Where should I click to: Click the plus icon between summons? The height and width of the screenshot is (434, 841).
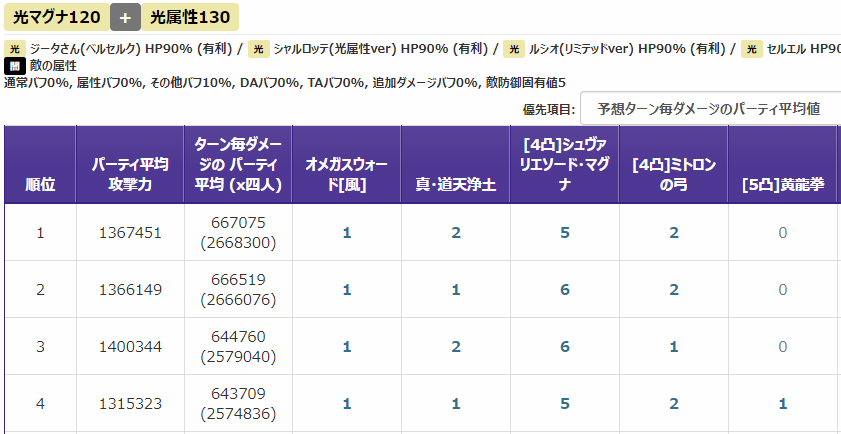click(125, 17)
